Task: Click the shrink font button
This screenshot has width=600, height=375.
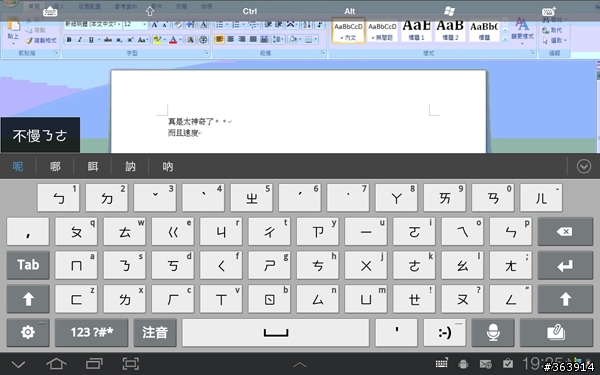Action: point(165,24)
